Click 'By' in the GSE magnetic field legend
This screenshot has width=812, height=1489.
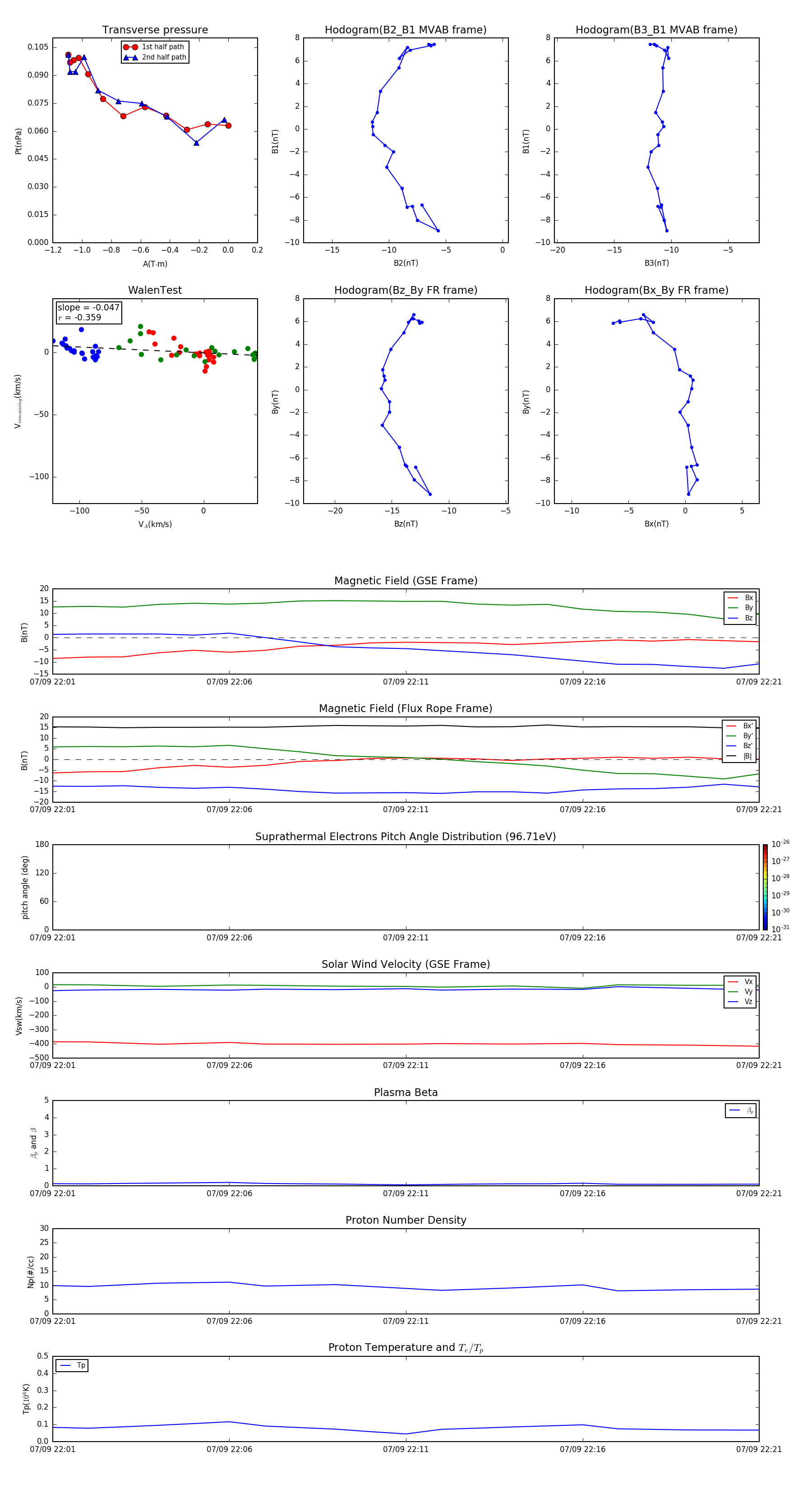(748, 607)
